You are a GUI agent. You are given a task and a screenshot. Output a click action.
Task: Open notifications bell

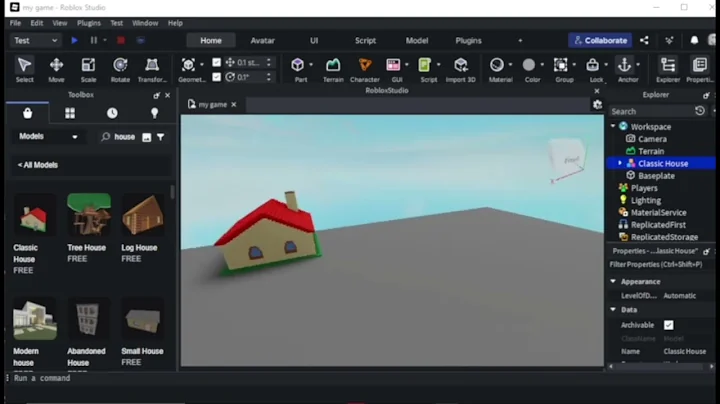point(694,40)
